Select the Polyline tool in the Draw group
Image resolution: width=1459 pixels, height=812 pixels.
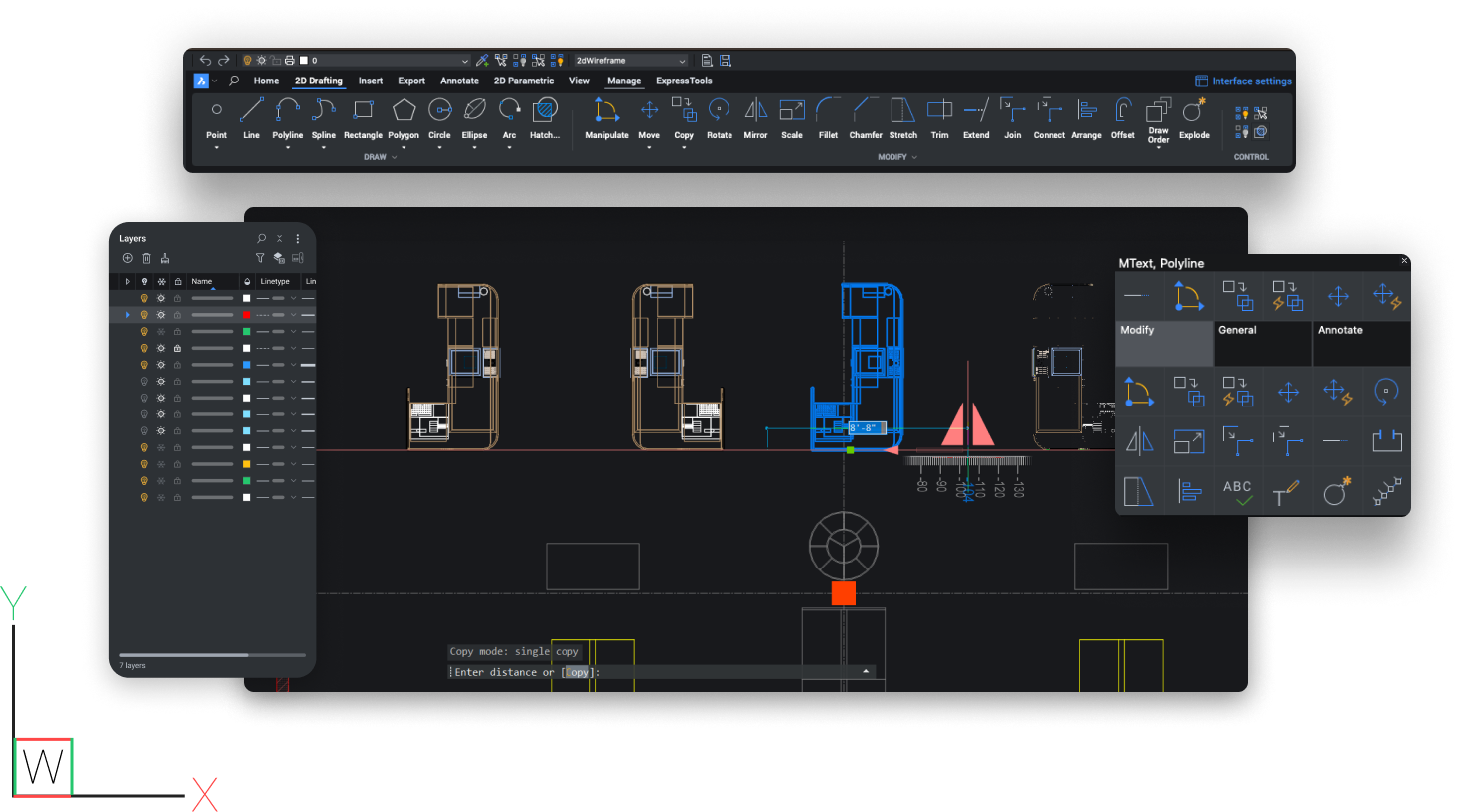click(287, 111)
